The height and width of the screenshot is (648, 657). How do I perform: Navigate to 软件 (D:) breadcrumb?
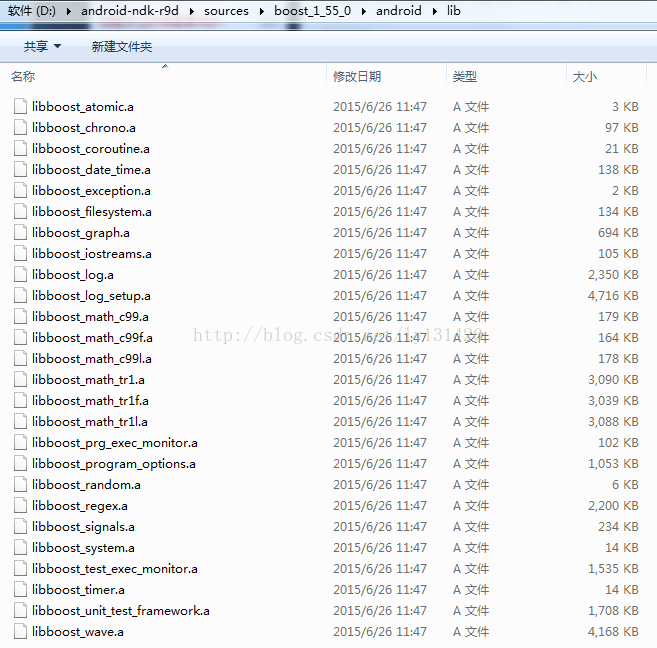point(31,10)
